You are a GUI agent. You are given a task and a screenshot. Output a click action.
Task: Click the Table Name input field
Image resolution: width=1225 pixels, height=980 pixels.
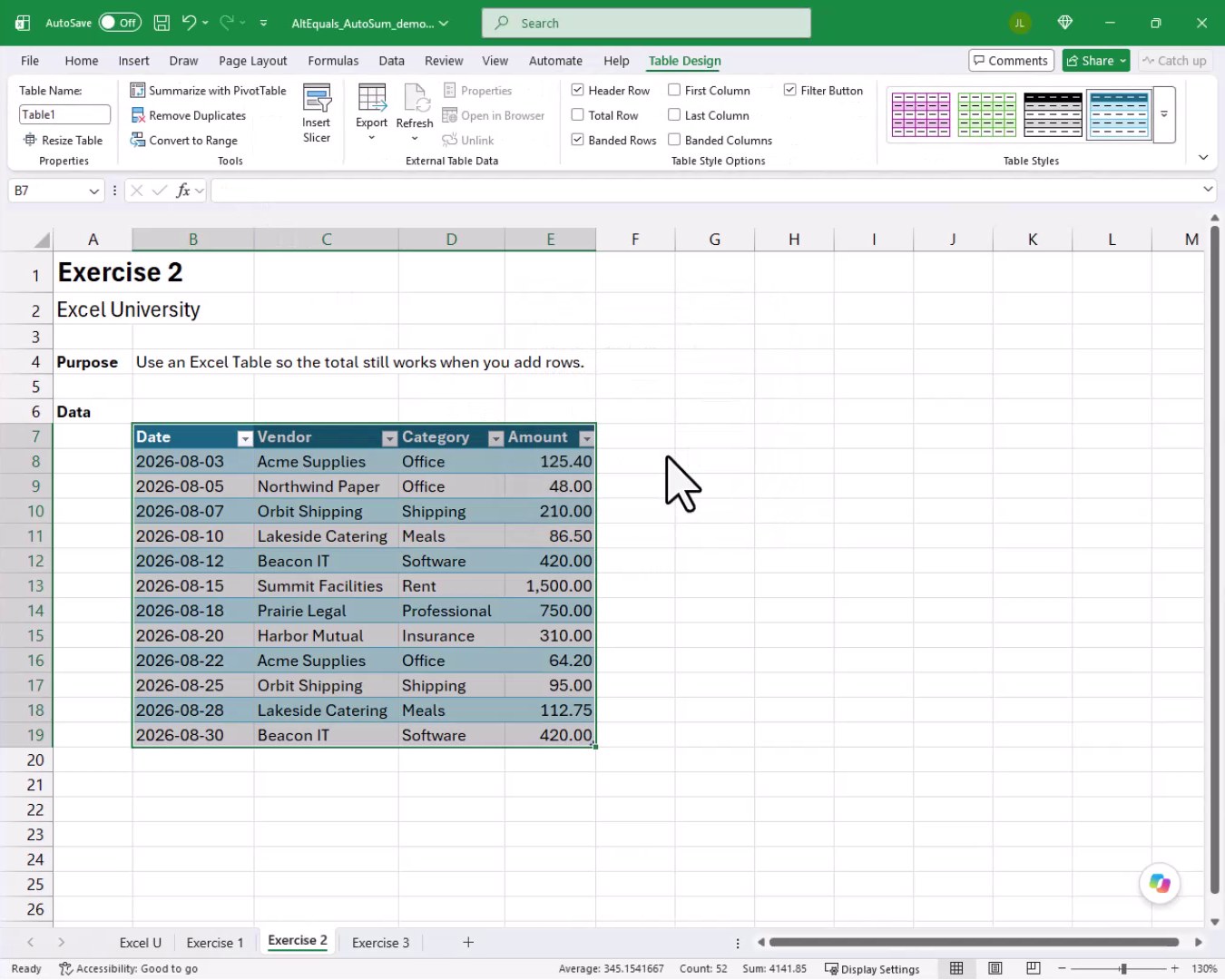(64, 114)
